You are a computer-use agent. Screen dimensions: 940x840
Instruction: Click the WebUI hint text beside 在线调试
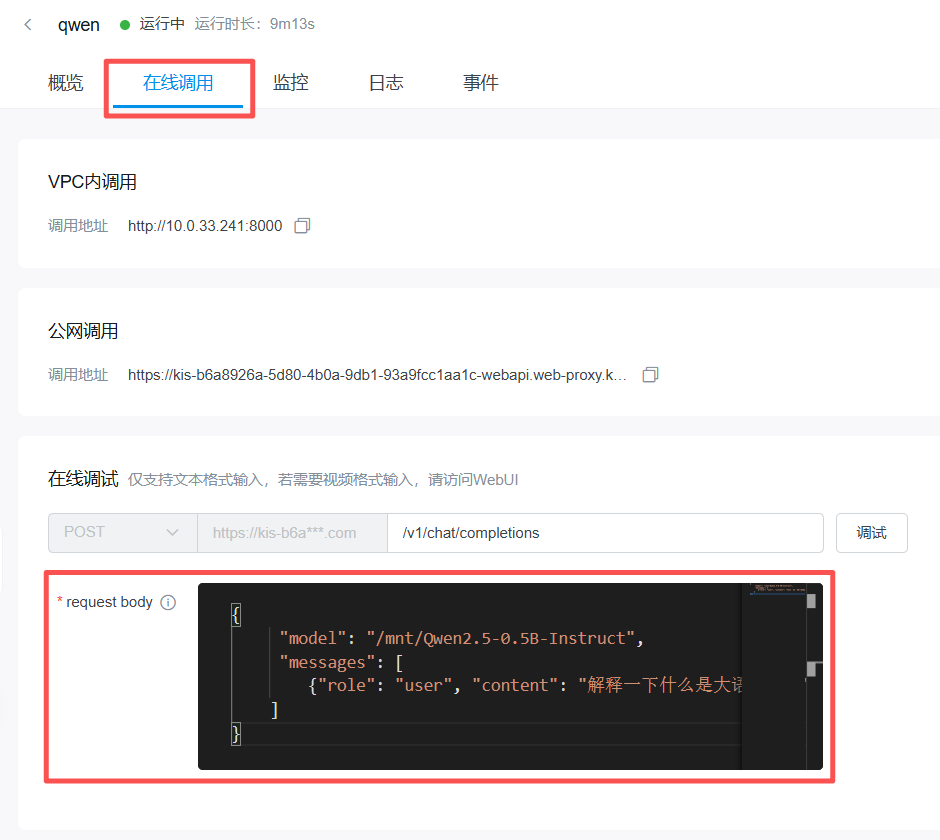[x=323, y=480]
